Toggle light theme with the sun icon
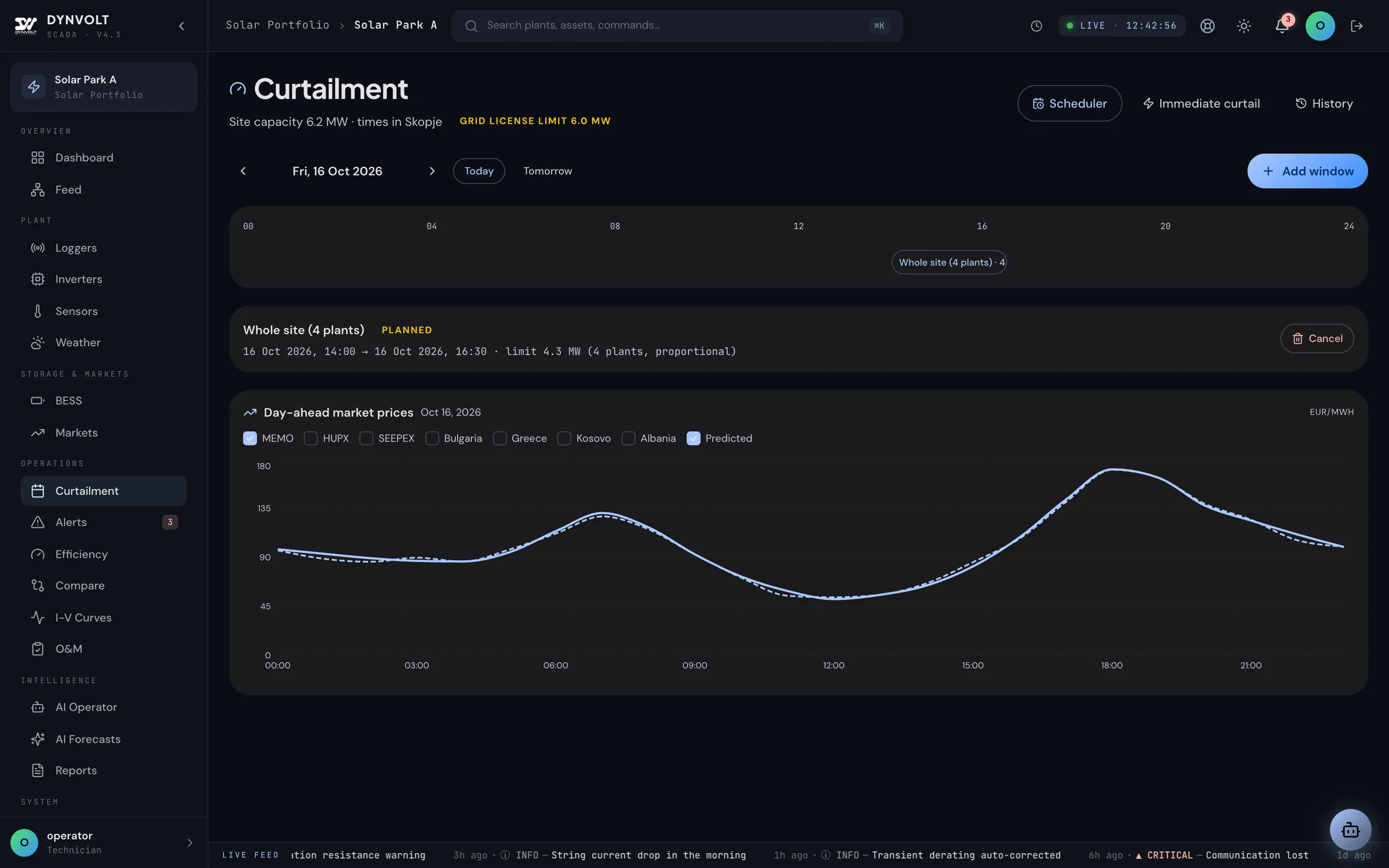Screen dimensions: 1389x868 pos(1244,25)
